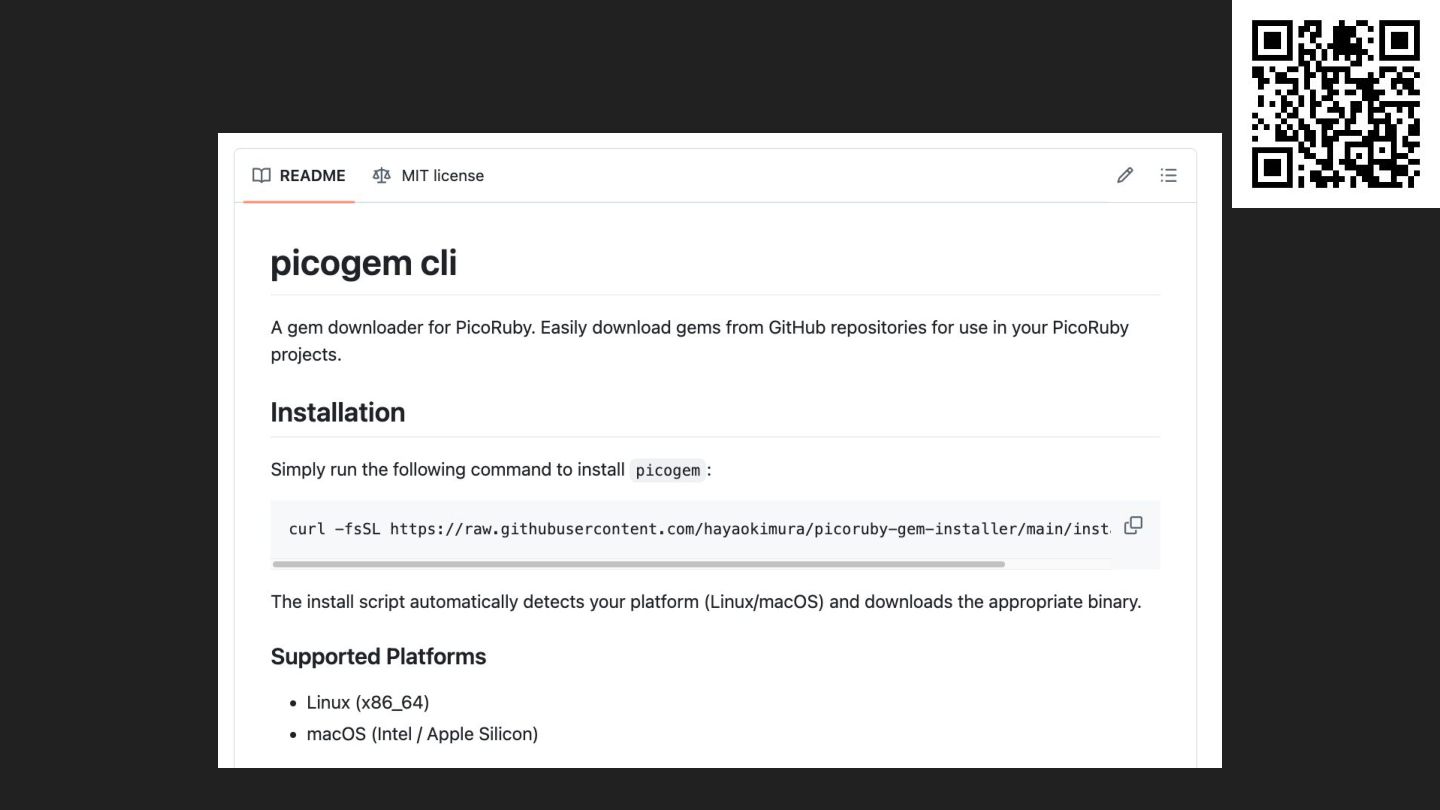
Task: Click the Installation heading
Action: coord(338,412)
